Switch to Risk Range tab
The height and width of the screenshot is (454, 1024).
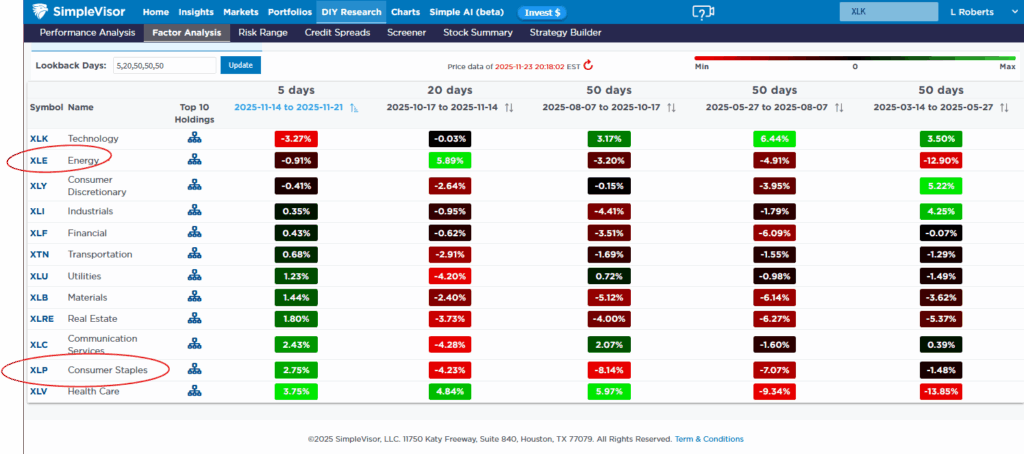263,33
